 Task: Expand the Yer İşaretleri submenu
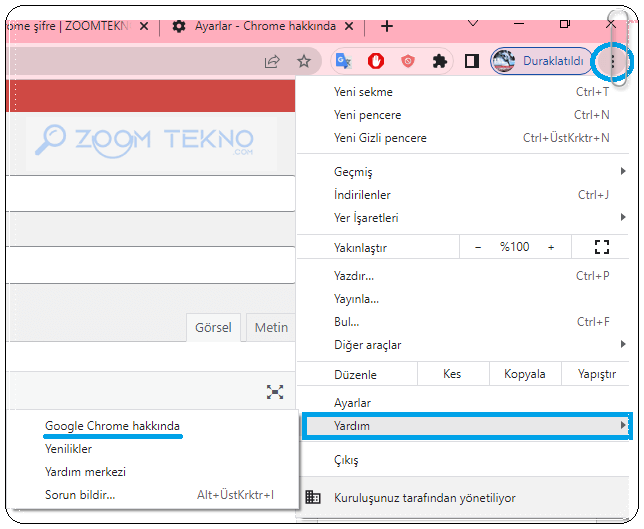pos(463,218)
